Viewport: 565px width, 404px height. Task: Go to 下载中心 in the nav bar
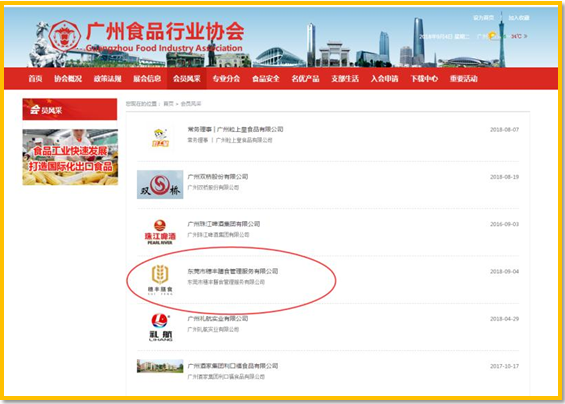point(424,79)
